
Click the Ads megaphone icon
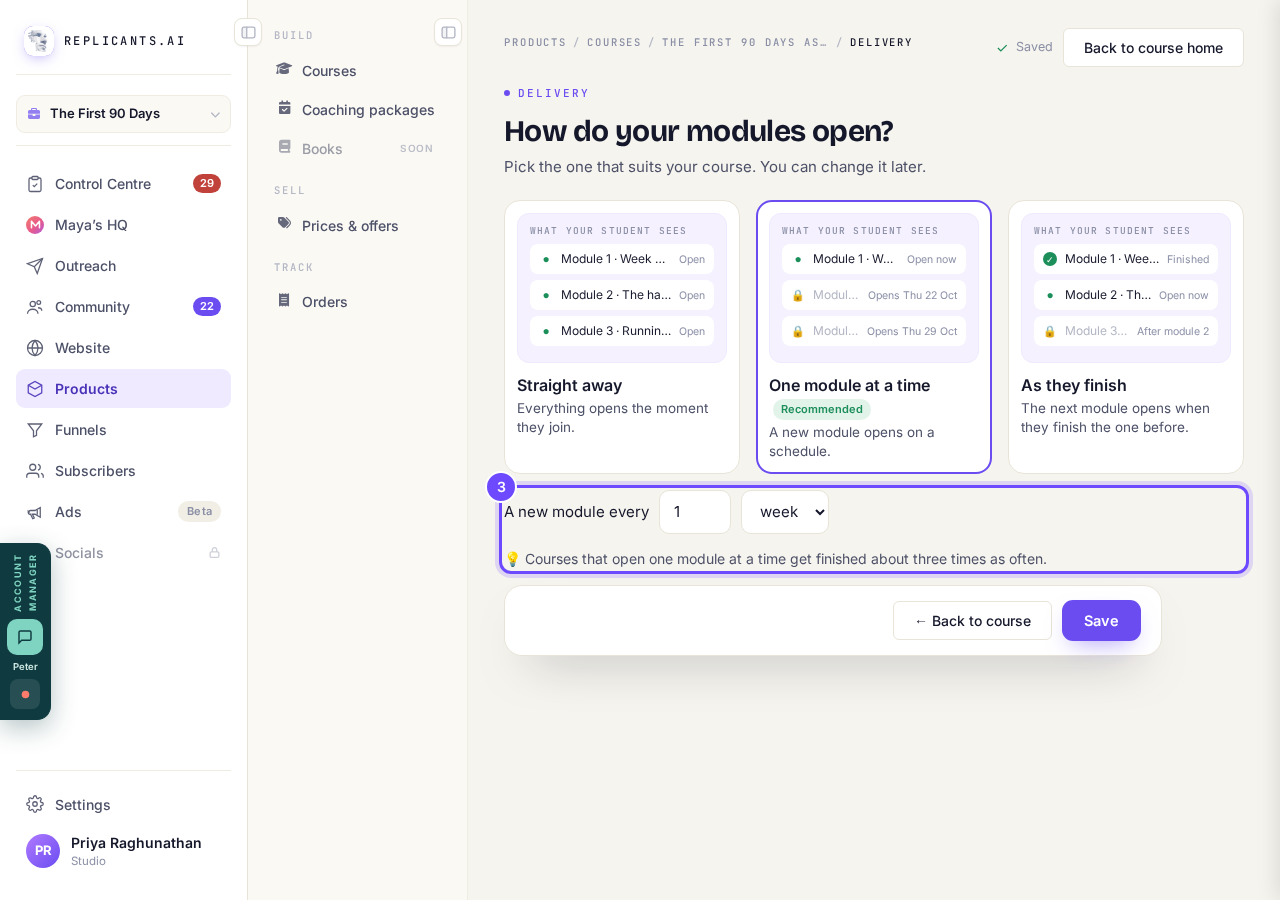(x=35, y=512)
